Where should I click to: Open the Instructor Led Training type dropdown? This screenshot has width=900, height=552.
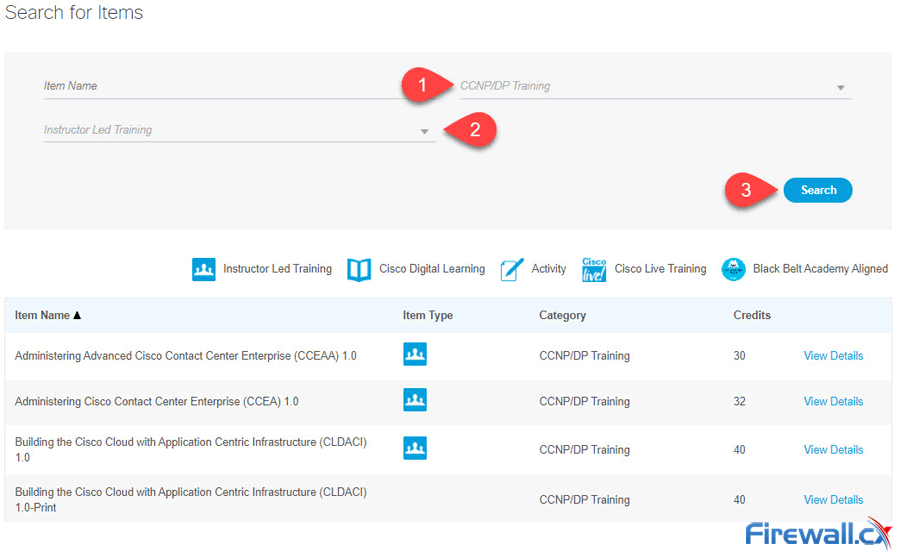[x=239, y=130]
